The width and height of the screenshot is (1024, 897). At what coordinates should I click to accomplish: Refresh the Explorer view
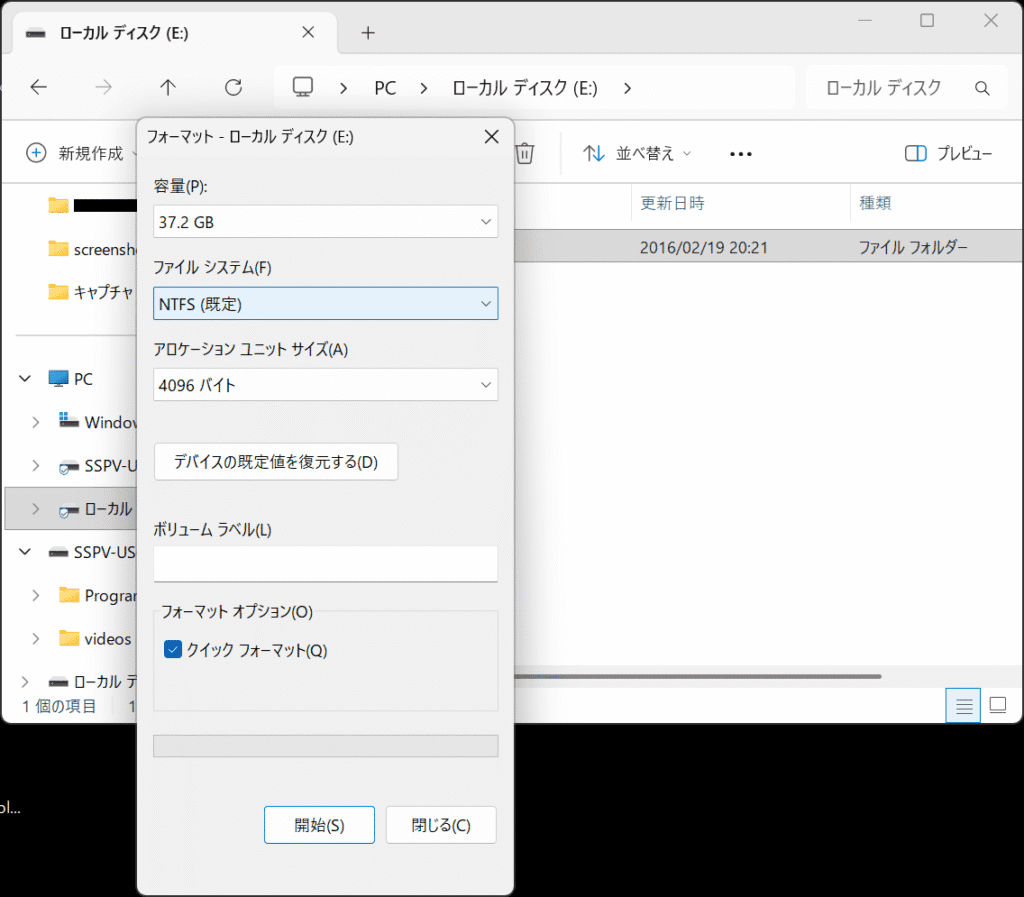point(233,87)
